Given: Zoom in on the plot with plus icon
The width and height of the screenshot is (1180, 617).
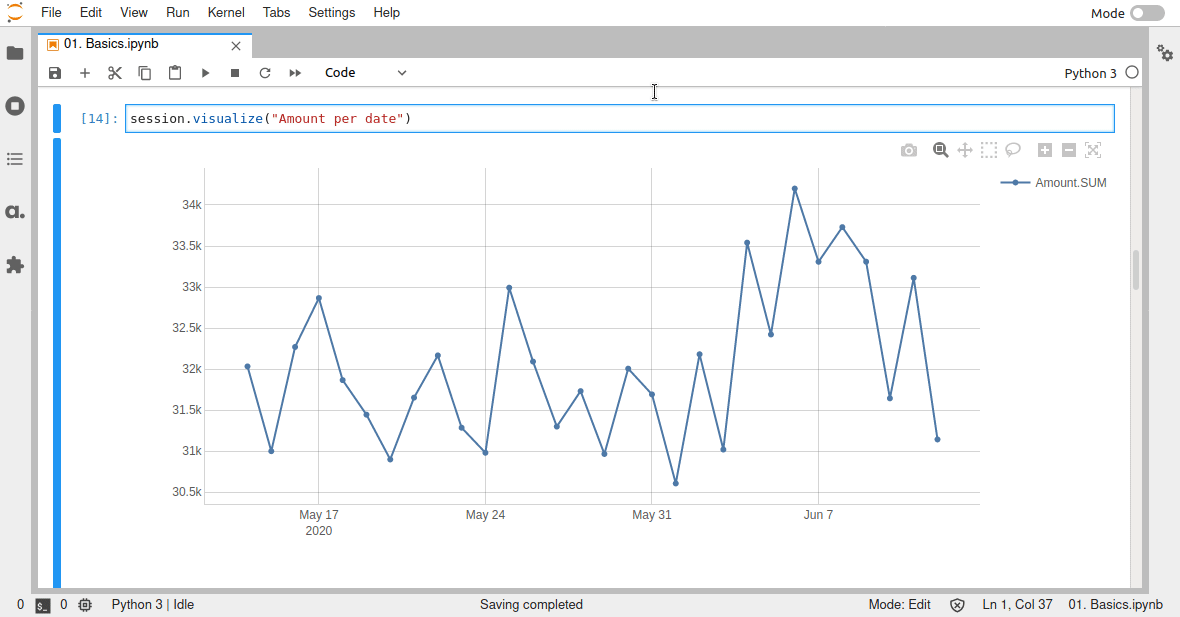Looking at the screenshot, I should click(x=1045, y=150).
